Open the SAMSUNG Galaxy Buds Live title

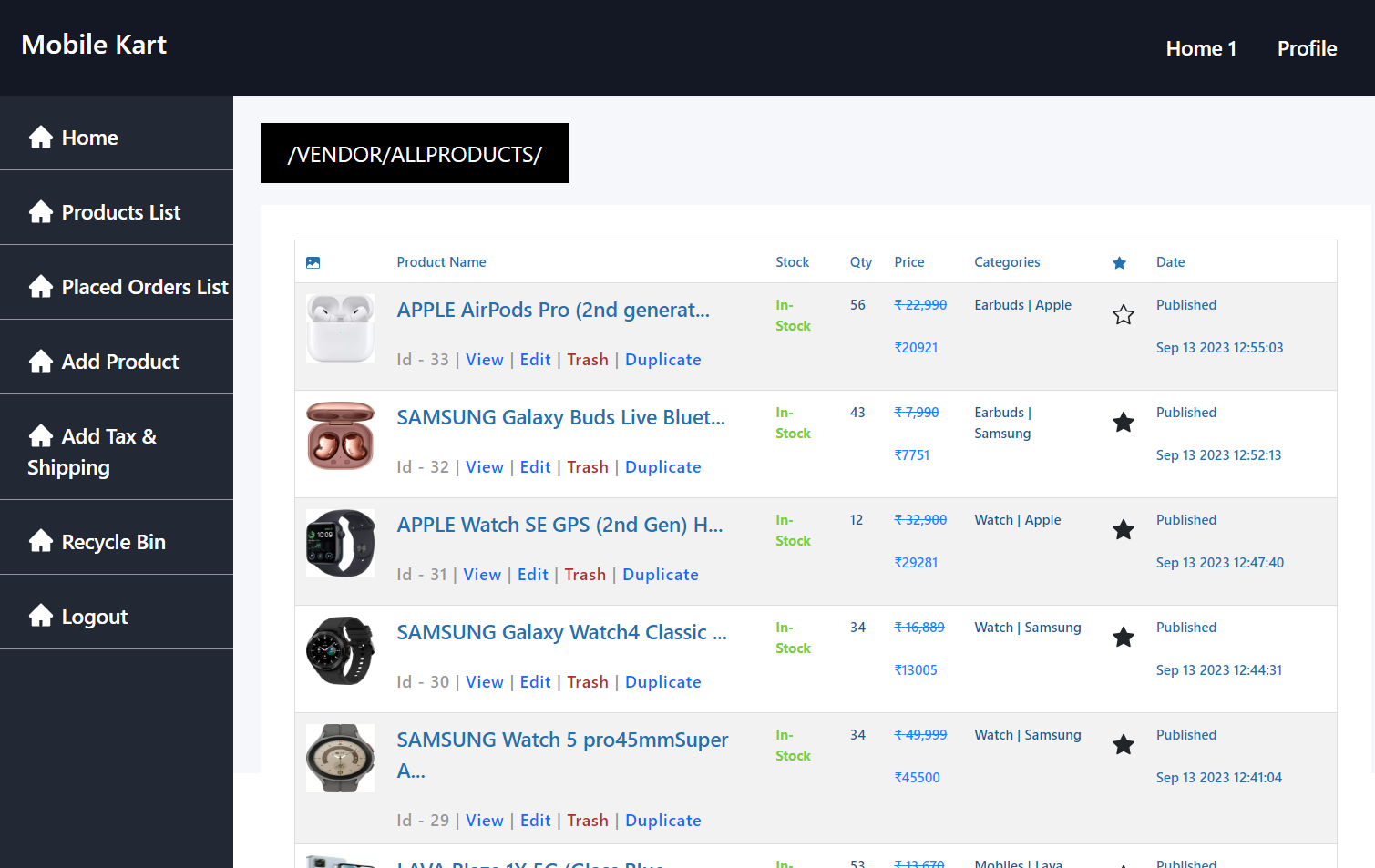pos(561,417)
